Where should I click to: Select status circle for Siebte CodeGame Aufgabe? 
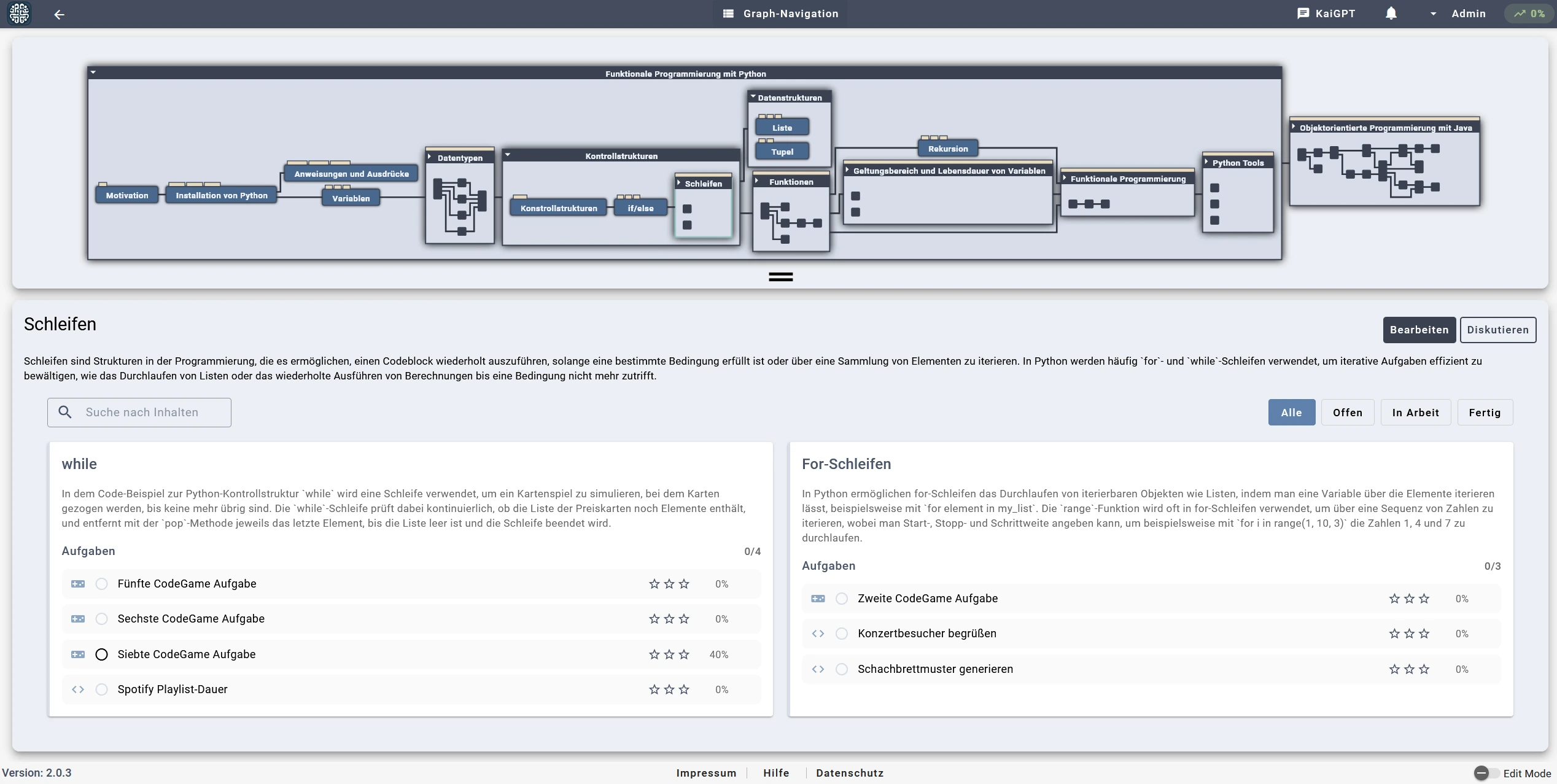(102, 654)
